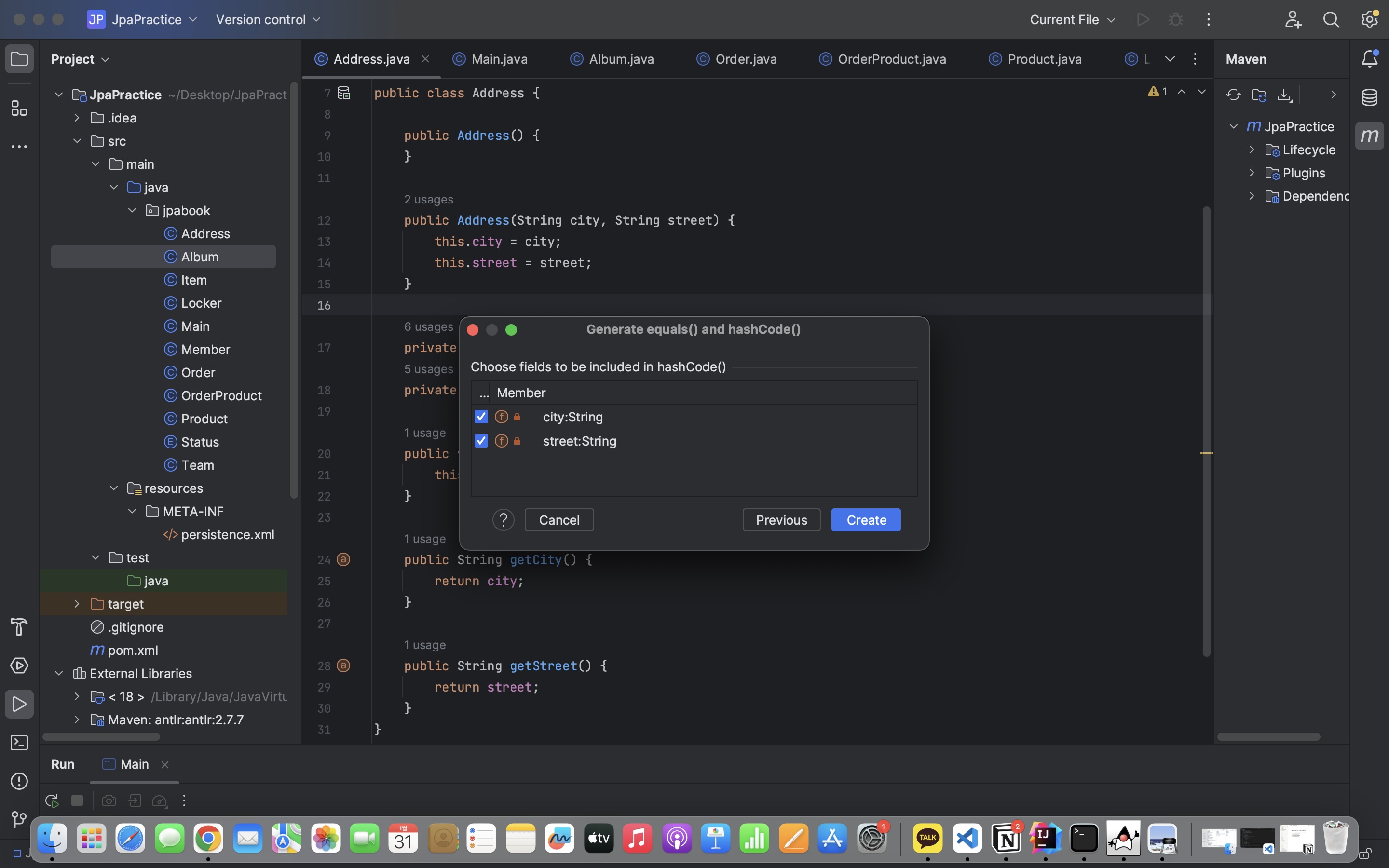Open the Database tool window icon
Screen dimensions: 1389x868
1369,97
